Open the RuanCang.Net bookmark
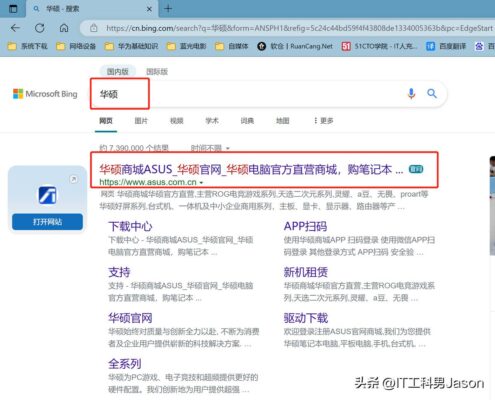Viewport: 495px width, 400px height. tap(295, 46)
